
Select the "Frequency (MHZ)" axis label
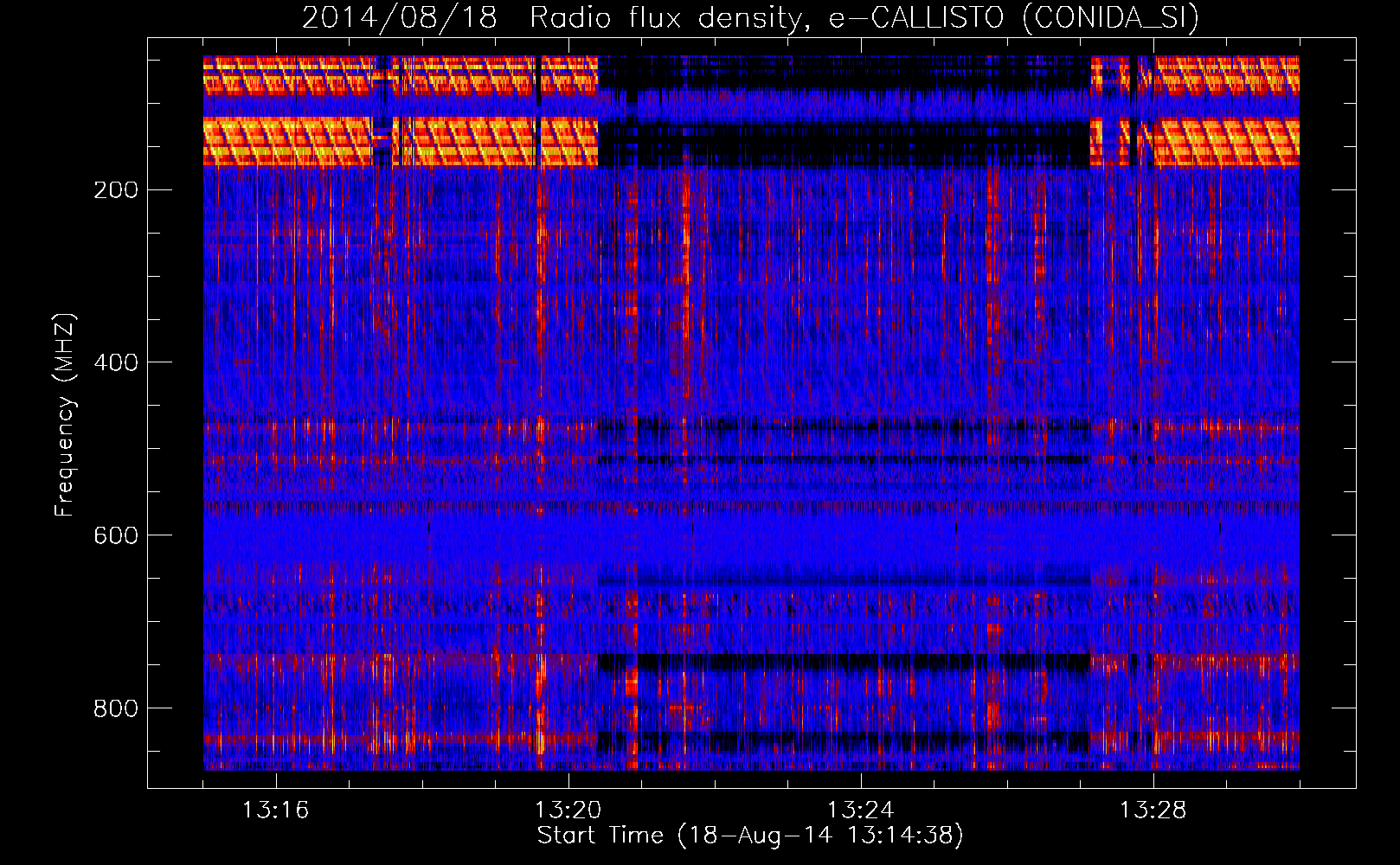tap(65, 415)
